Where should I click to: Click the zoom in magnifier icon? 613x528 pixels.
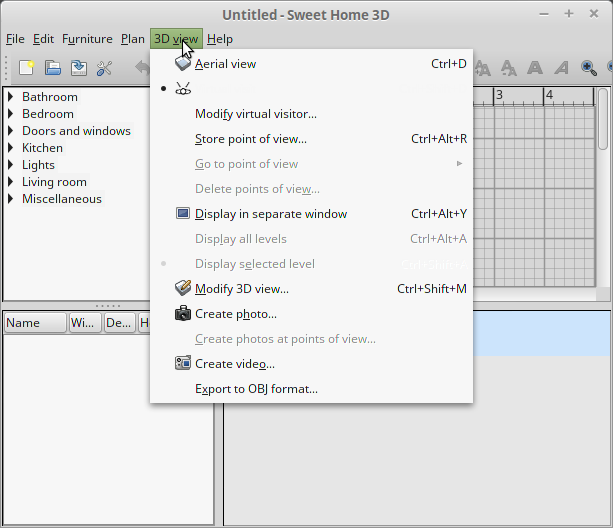click(x=588, y=68)
